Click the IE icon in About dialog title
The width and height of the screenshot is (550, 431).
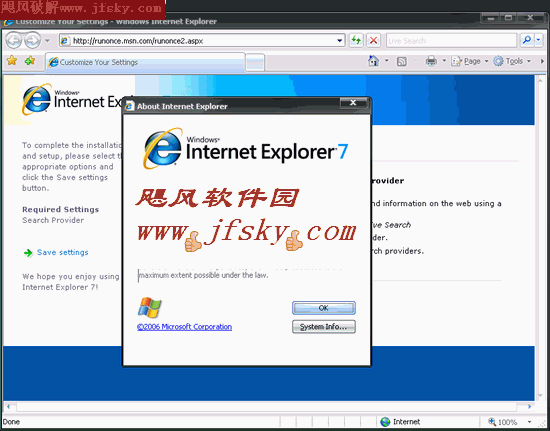(x=130, y=106)
